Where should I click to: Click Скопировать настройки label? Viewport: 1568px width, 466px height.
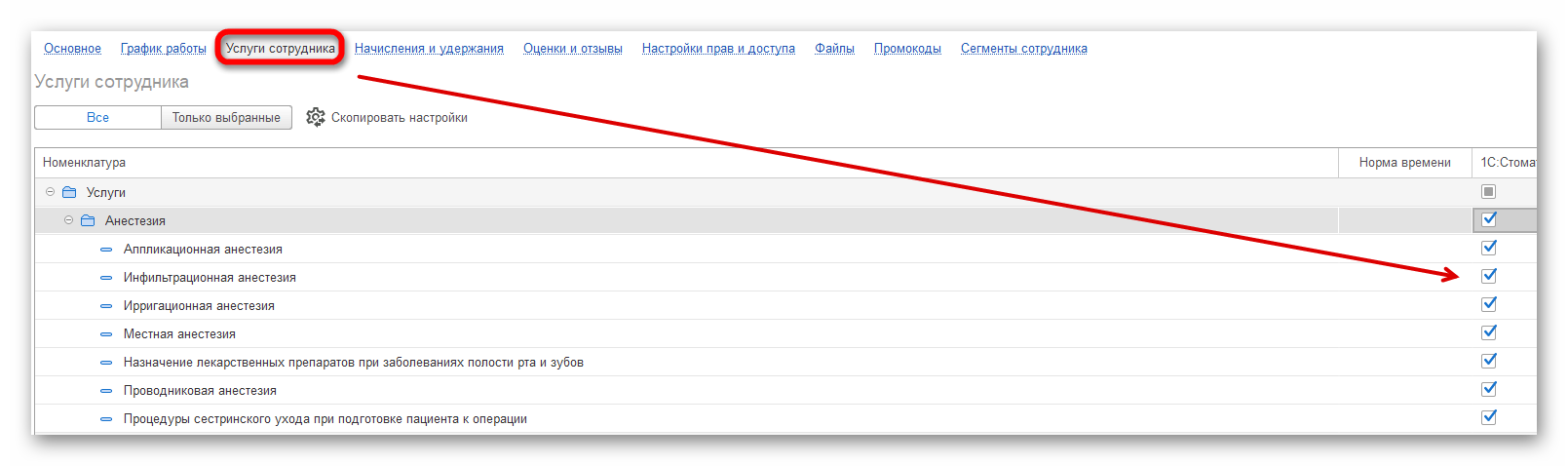pos(400,118)
